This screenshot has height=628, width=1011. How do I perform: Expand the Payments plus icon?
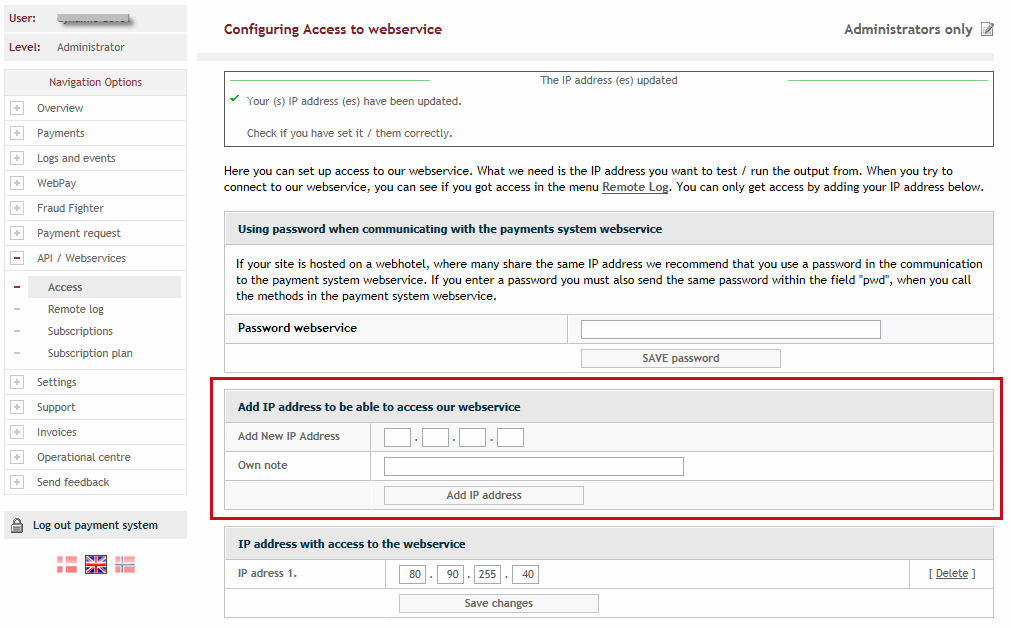pos(17,133)
